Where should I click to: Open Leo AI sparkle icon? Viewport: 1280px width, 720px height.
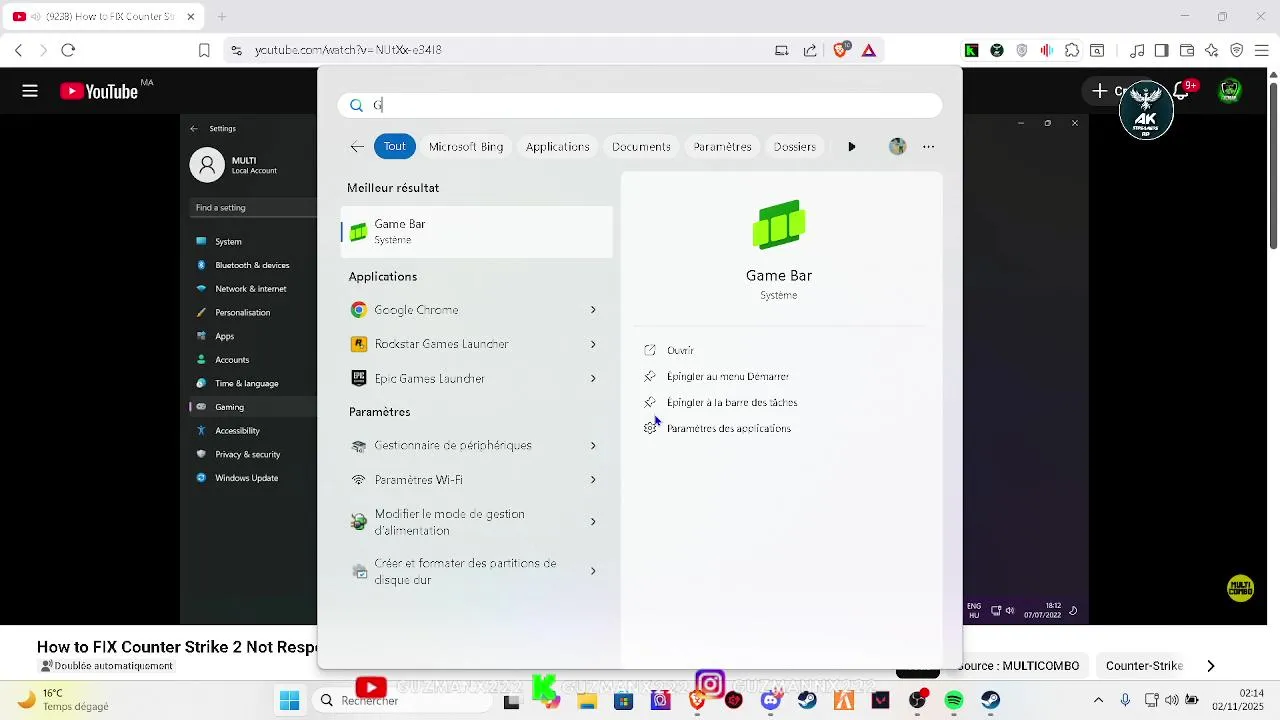(x=1212, y=50)
